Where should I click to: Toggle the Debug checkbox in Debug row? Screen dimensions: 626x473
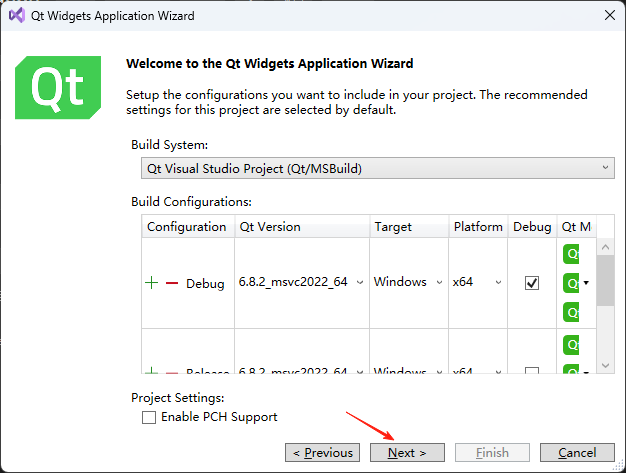532,283
